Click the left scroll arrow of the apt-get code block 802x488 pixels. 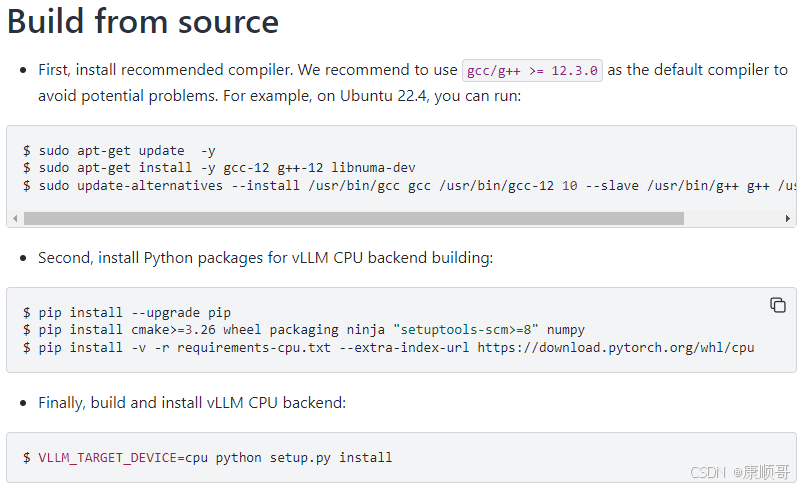coord(14,218)
